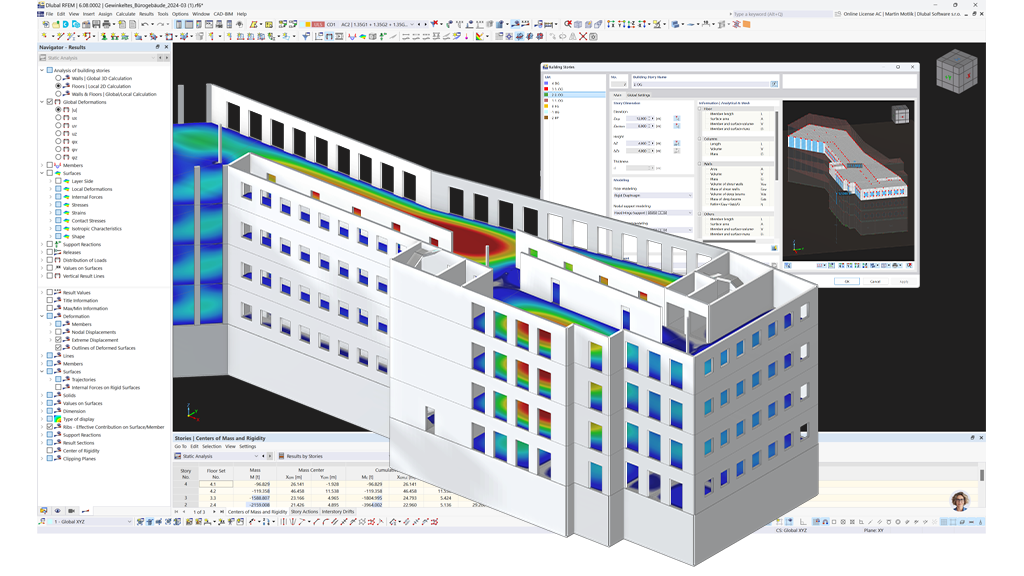Switch to the Global Settings tab in Building Stories
Screen dimensions: 1024x576
[x=637, y=95]
